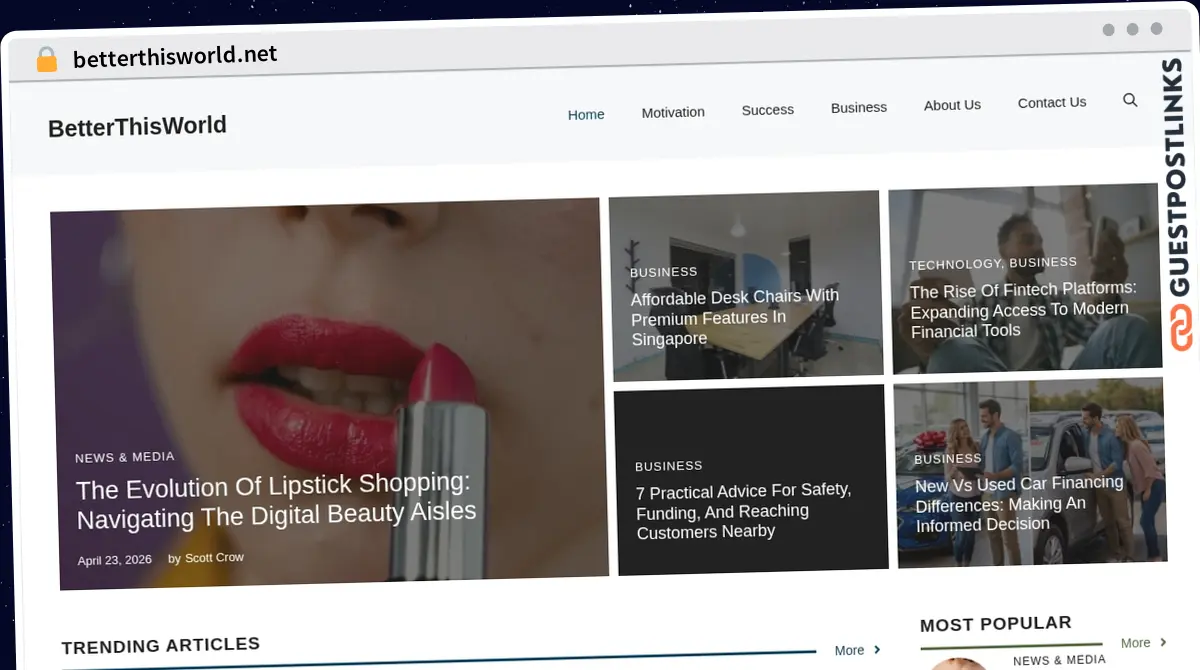
Task: Read Affordable Desk Chairs Singapore article
Action: tap(734, 317)
